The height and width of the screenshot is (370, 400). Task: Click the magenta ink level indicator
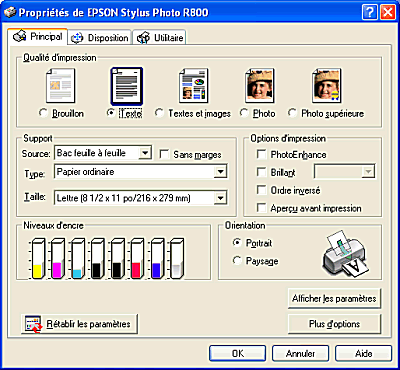coord(57,258)
